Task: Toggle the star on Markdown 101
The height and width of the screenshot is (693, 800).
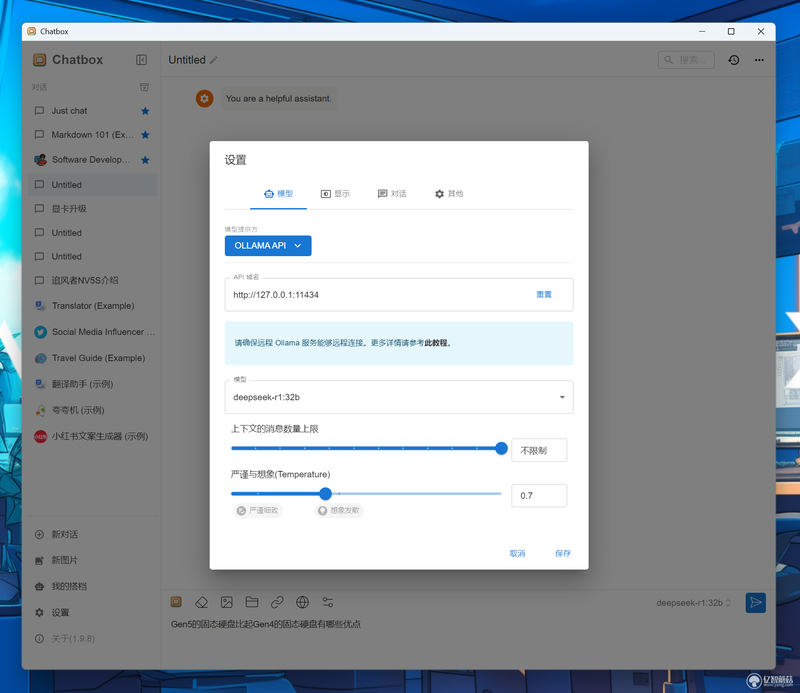Action: click(145, 135)
